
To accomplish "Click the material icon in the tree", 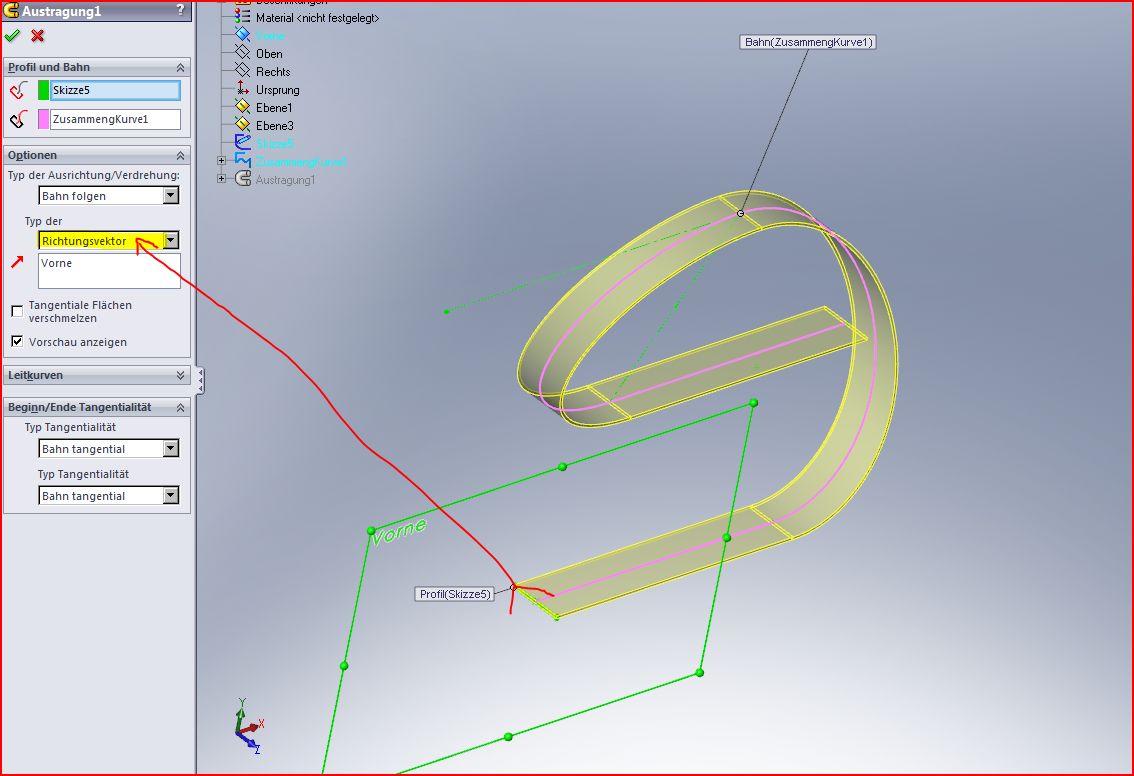I will click(242, 16).
